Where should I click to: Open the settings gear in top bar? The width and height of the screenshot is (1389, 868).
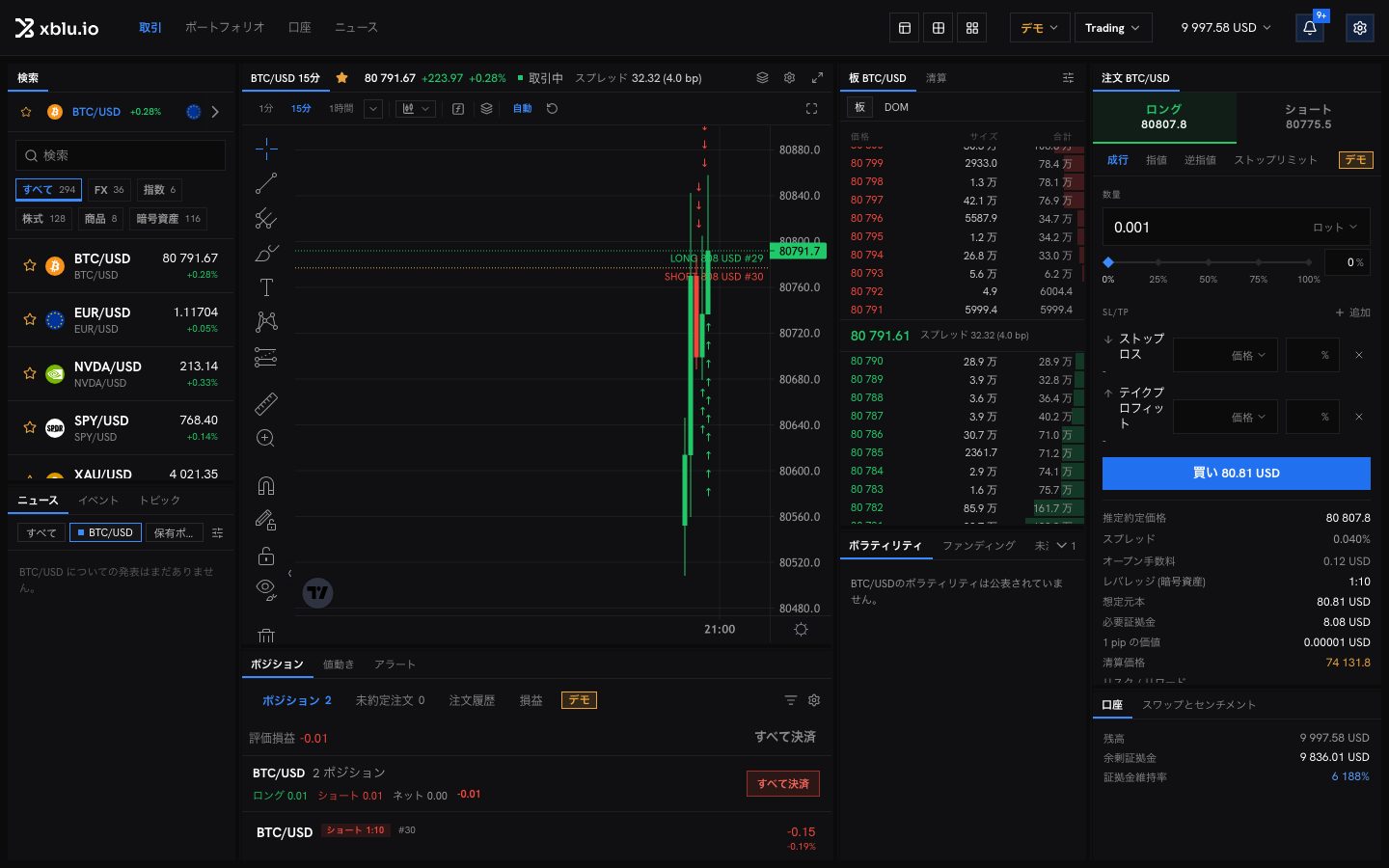(1360, 28)
